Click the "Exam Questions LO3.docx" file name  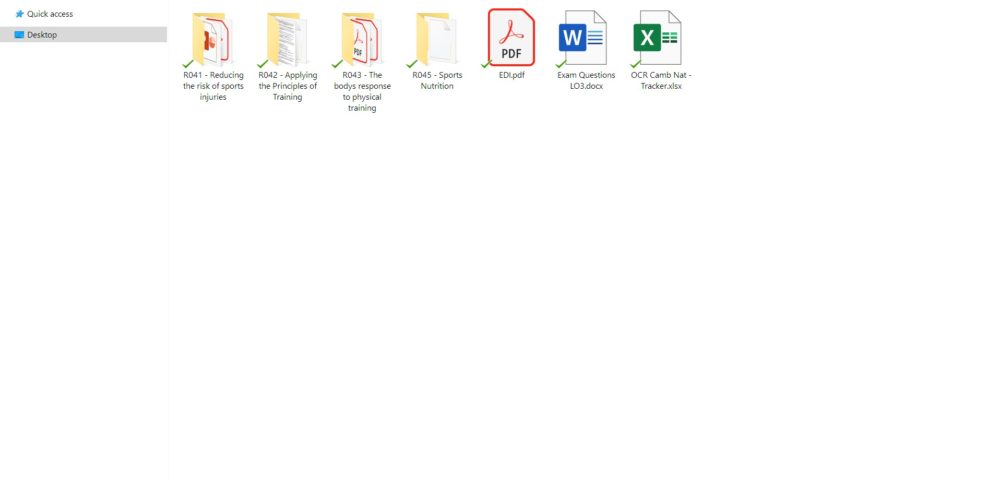(586, 80)
